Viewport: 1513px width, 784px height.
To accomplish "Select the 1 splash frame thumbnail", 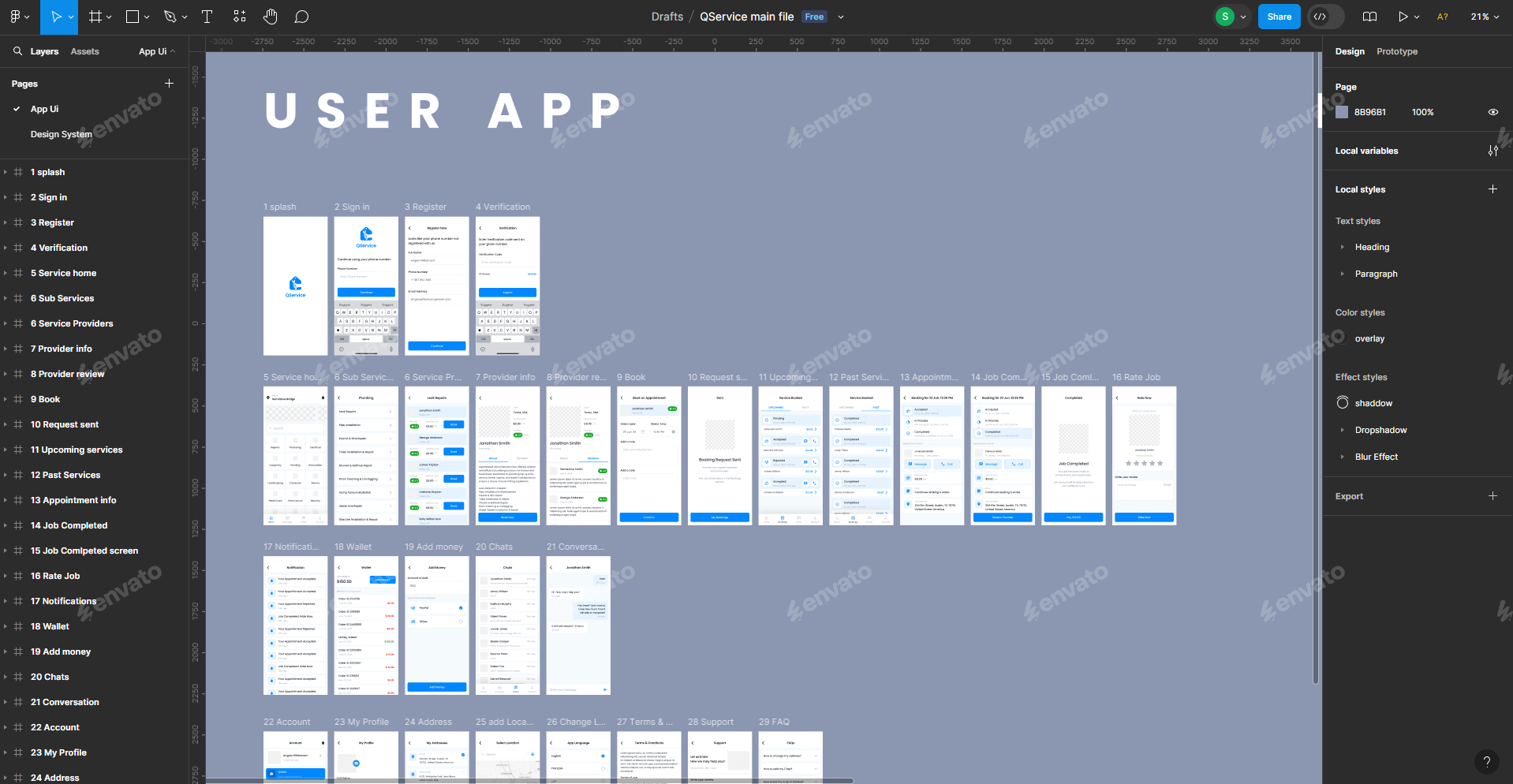I will coord(295,286).
